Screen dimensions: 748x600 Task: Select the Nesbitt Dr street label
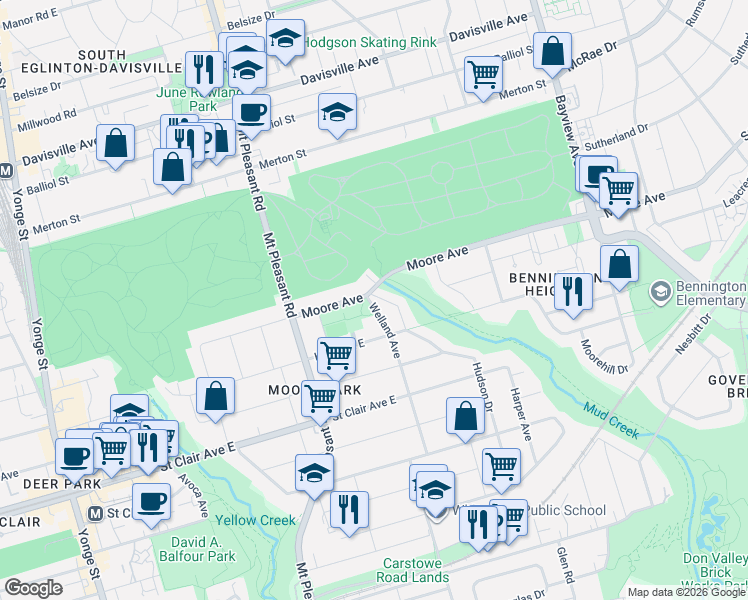click(693, 334)
